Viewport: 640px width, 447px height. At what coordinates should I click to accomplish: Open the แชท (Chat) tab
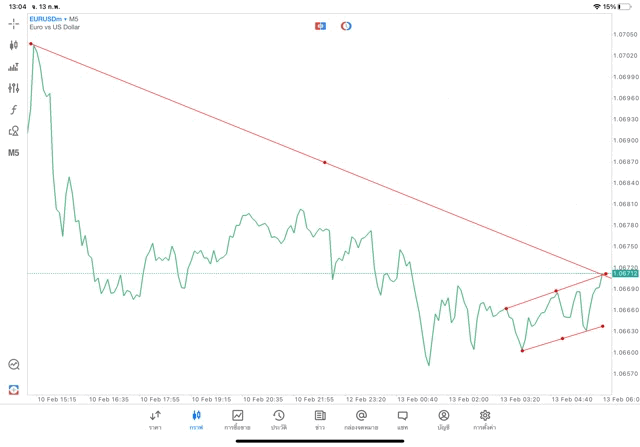pos(402,419)
